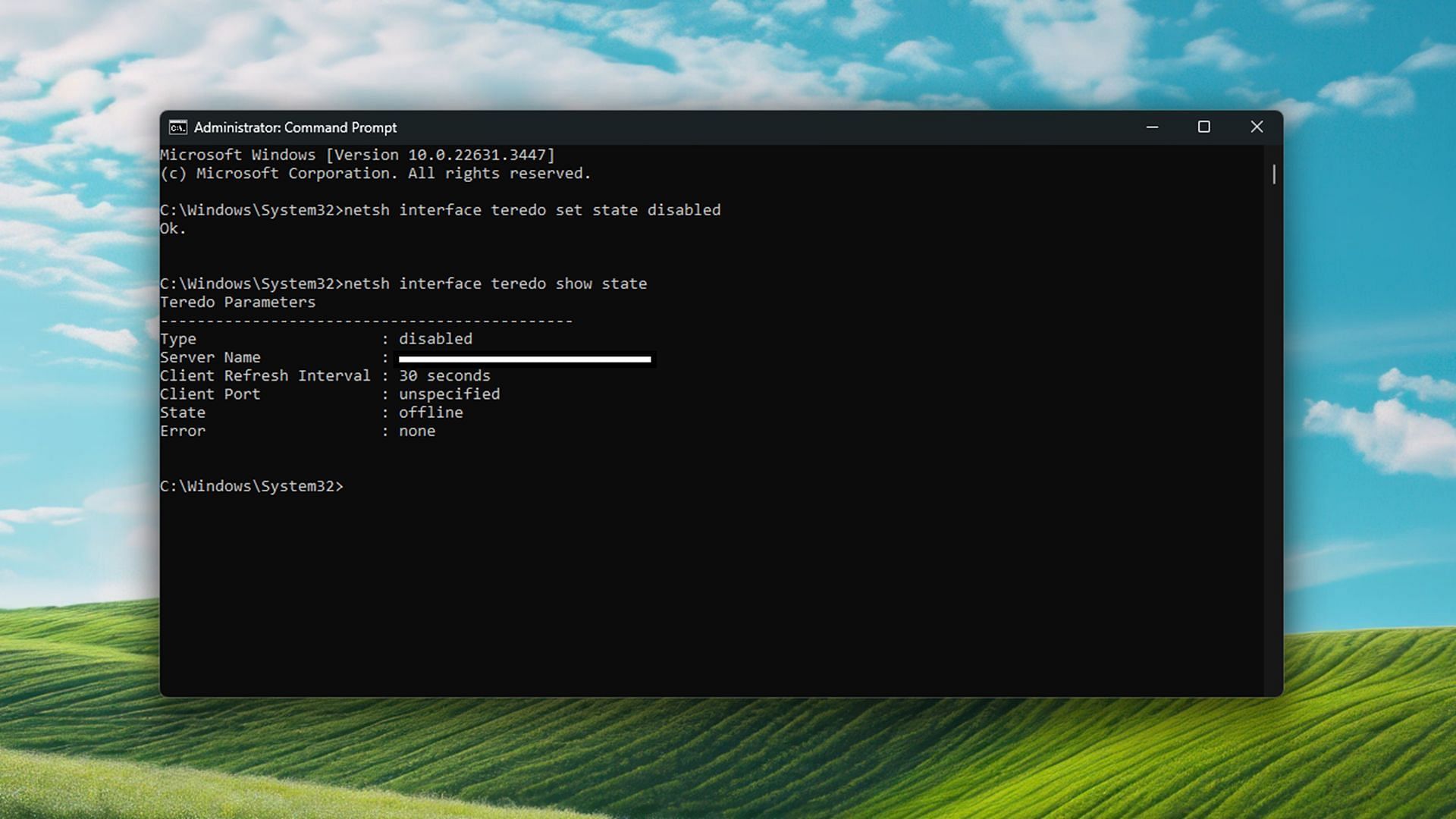1456x819 pixels.
Task: Click the empty title bar area beside the title
Action: pos(758,127)
